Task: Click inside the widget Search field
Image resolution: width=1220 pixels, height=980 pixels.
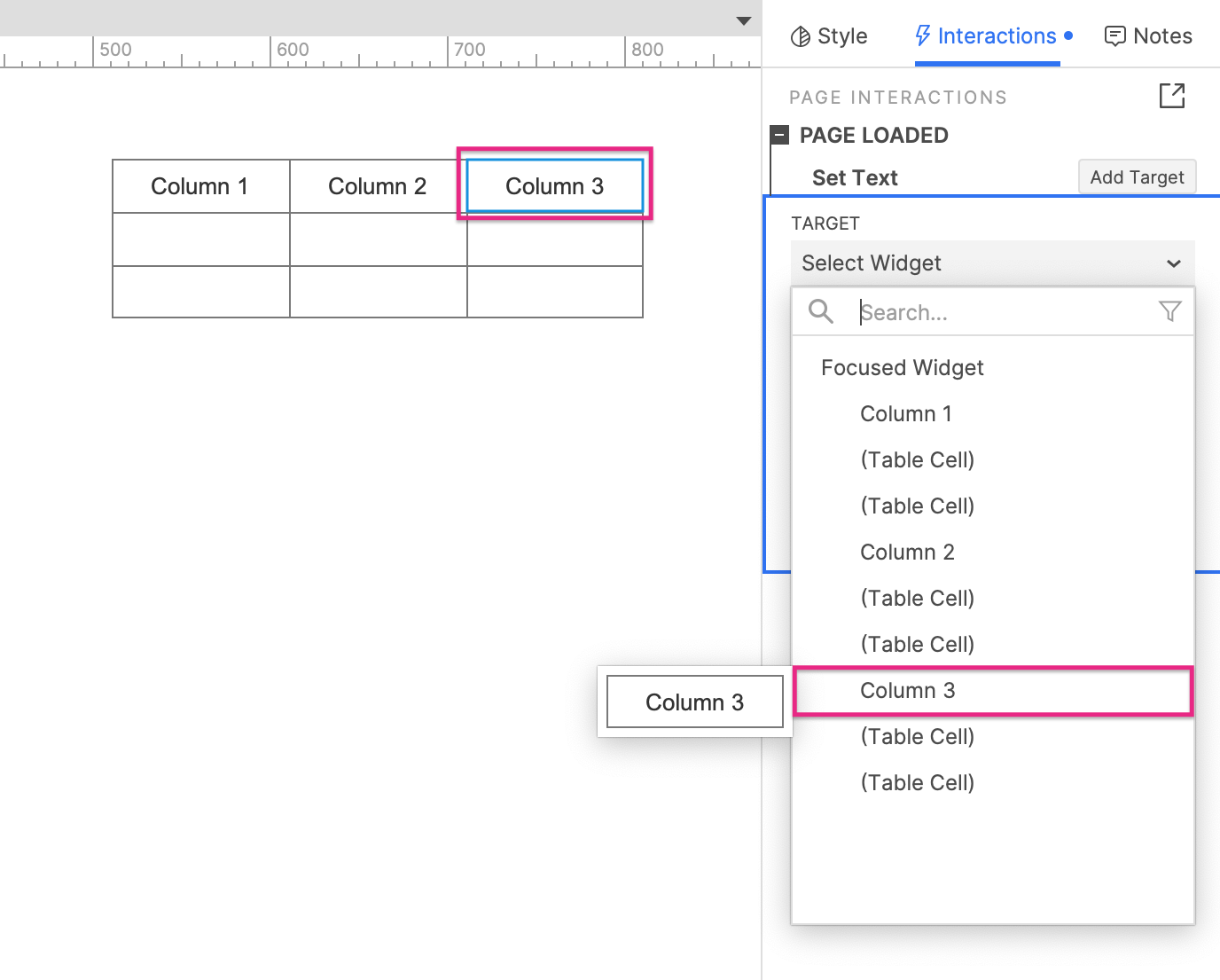Action: click(975, 311)
